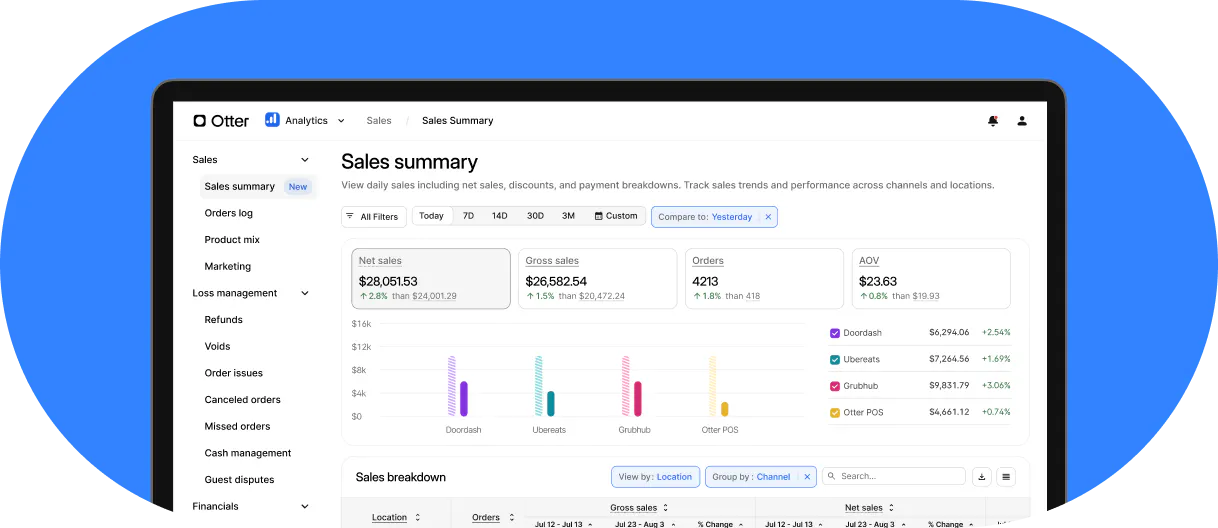Open Guest disputes in the sidebar
Viewport: 1218px width, 528px height.
tap(240, 480)
